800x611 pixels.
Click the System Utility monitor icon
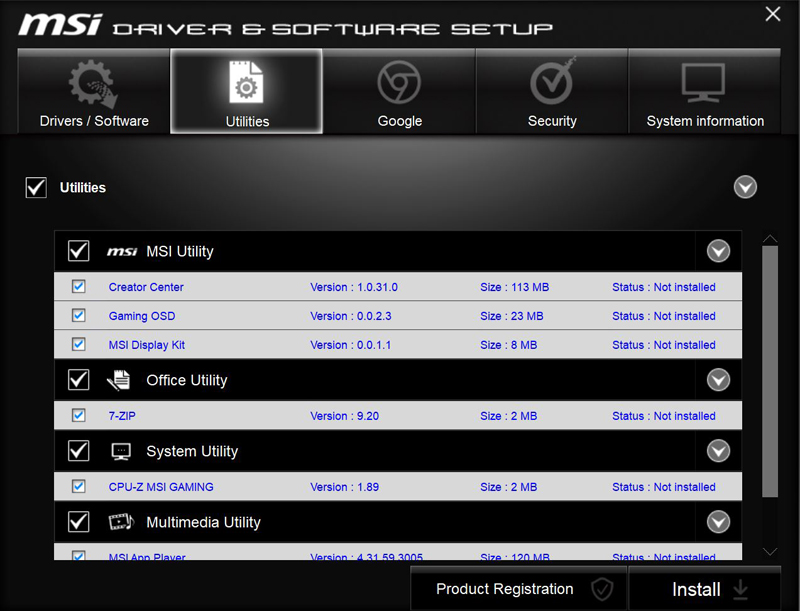pyautogui.click(x=121, y=451)
